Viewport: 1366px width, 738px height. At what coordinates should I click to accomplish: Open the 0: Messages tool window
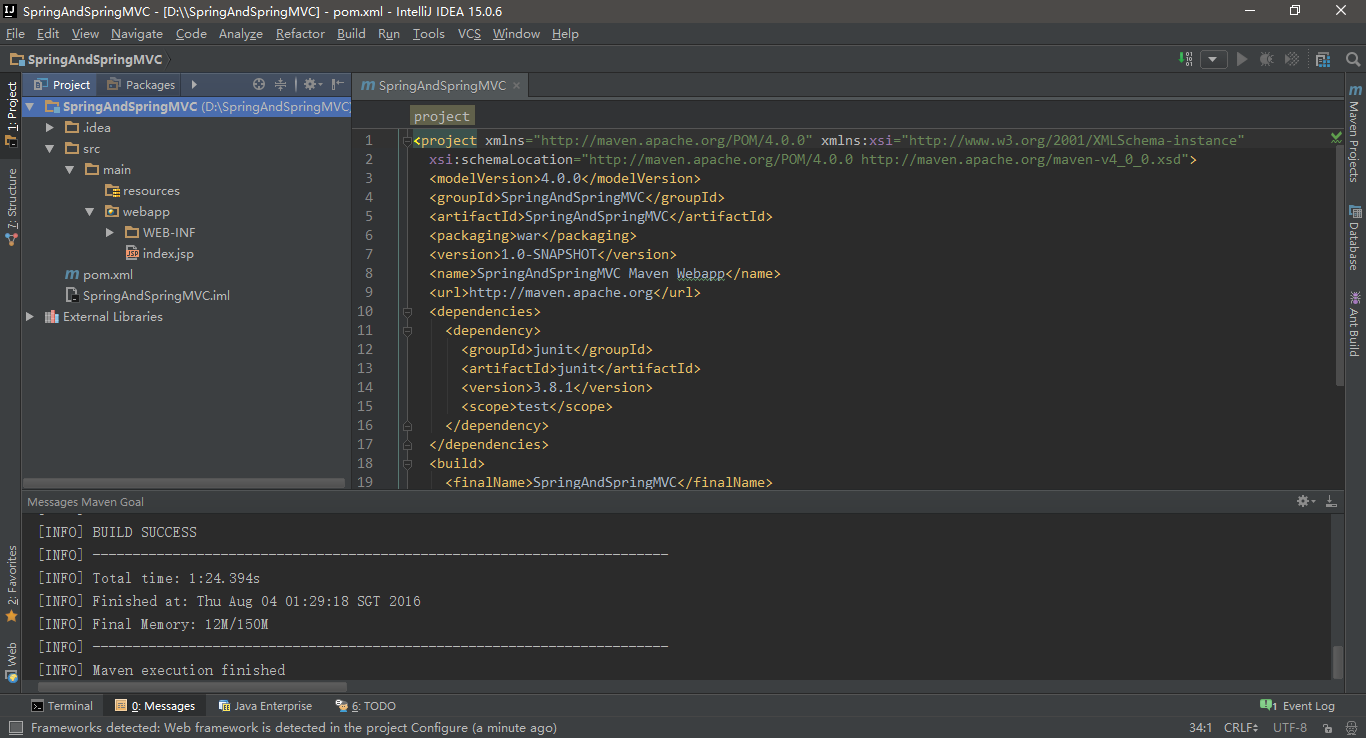(155, 705)
